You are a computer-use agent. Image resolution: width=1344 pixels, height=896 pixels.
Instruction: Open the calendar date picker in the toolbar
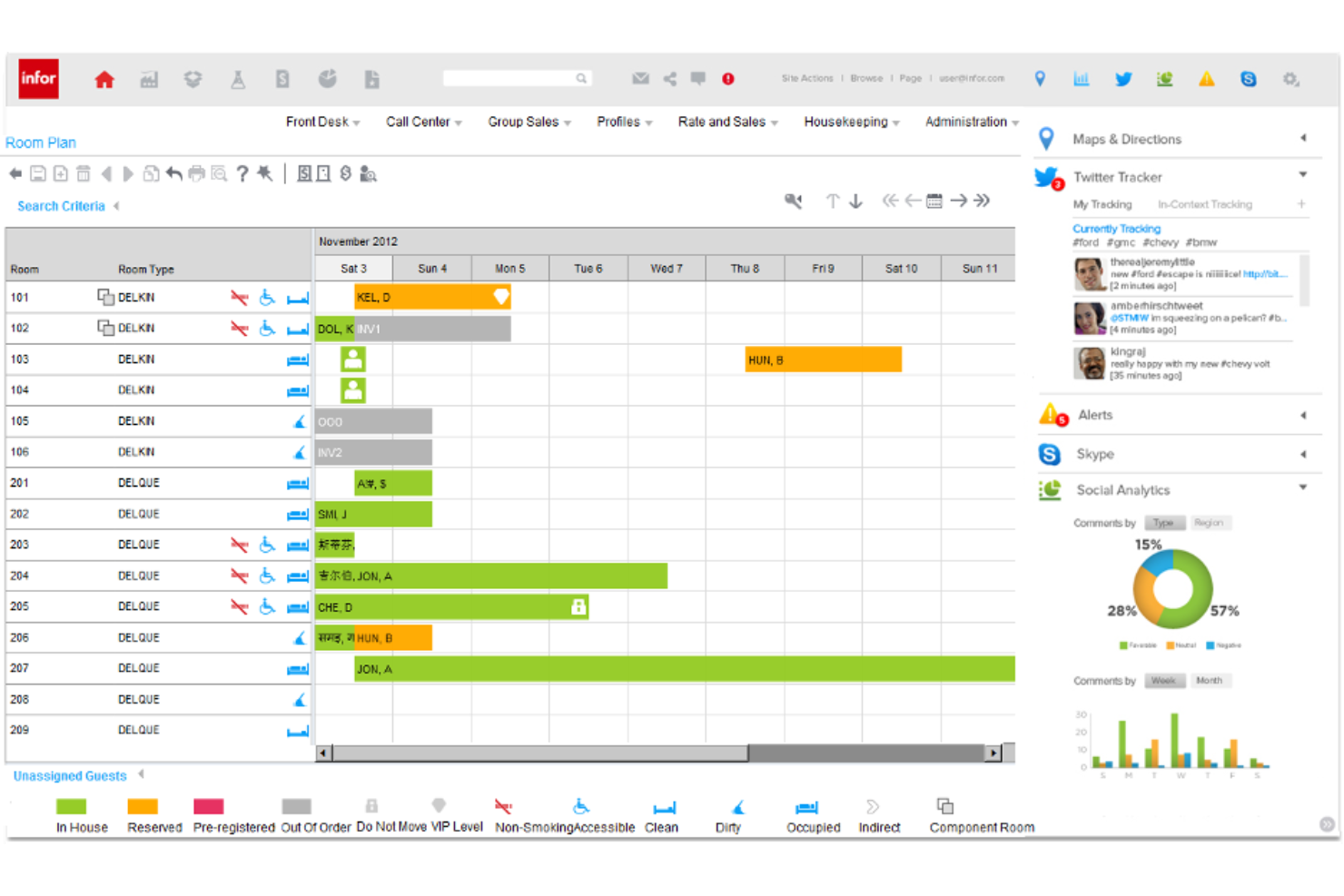click(934, 201)
